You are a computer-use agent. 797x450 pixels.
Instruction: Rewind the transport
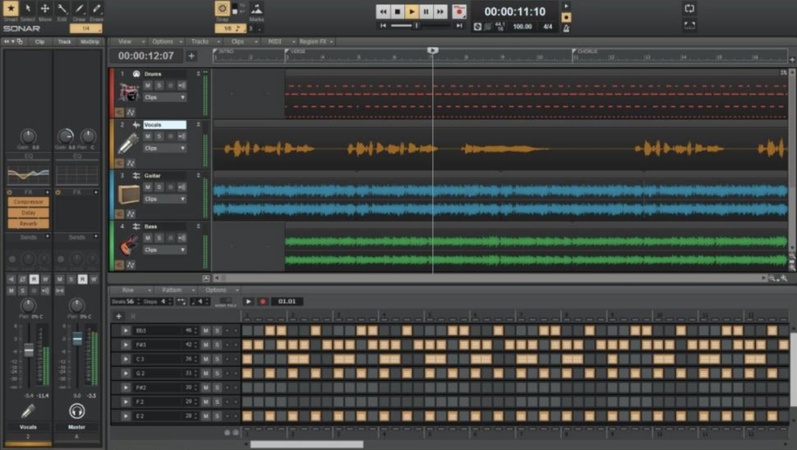click(x=383, y=11)
